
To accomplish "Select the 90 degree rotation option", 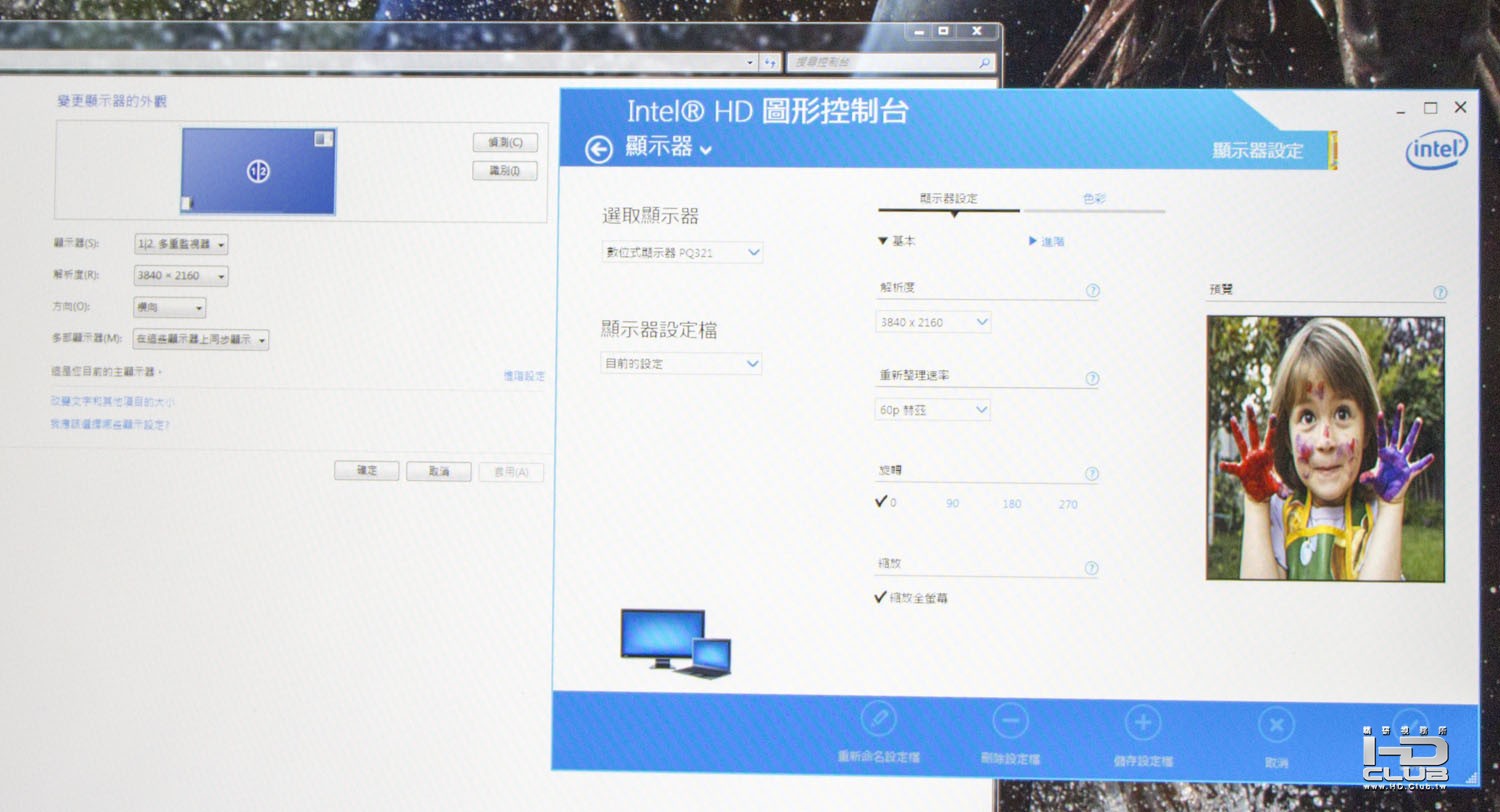I will pyautogui.click(x=952, y=504).
